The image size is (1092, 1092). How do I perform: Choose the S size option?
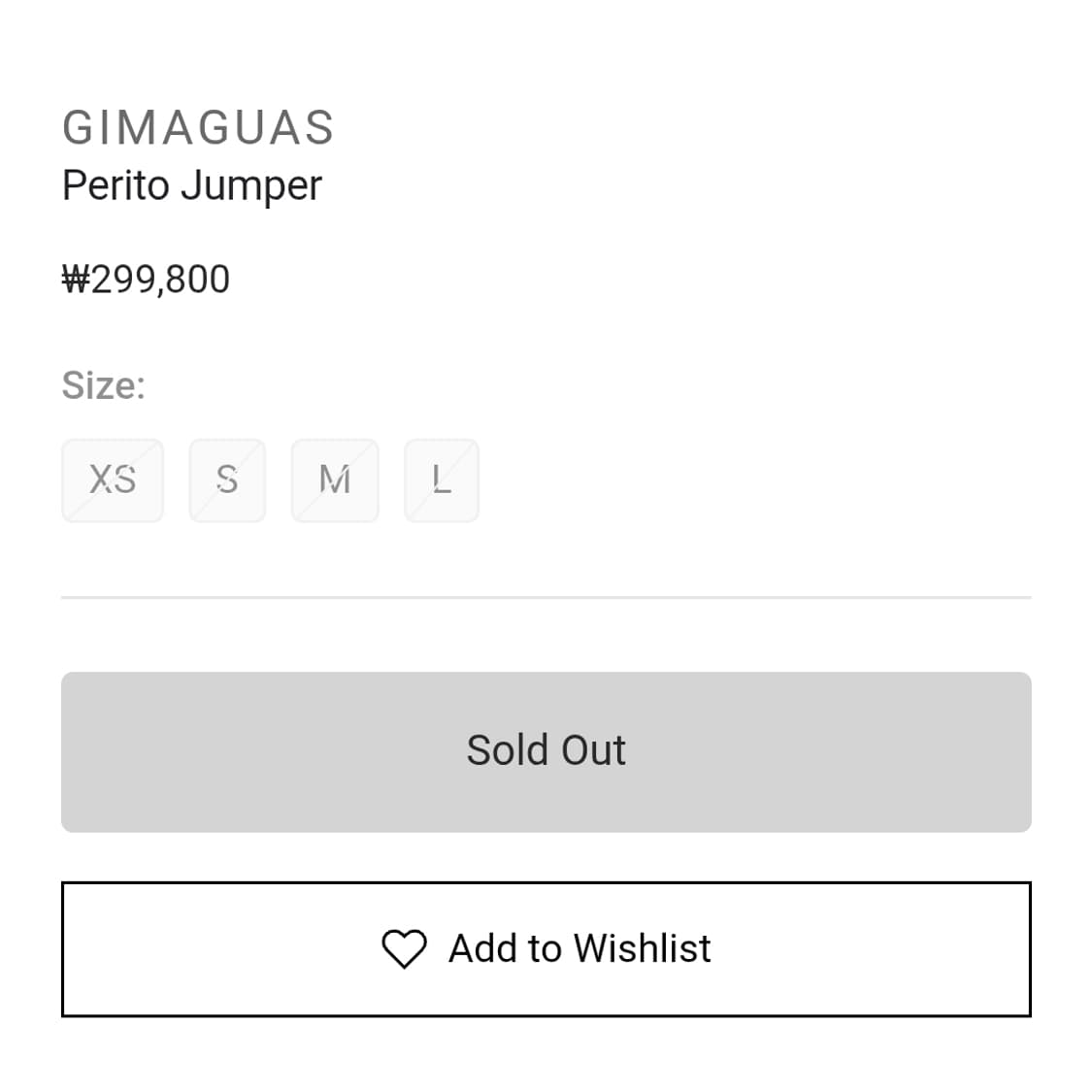click(x=227, y=480)
